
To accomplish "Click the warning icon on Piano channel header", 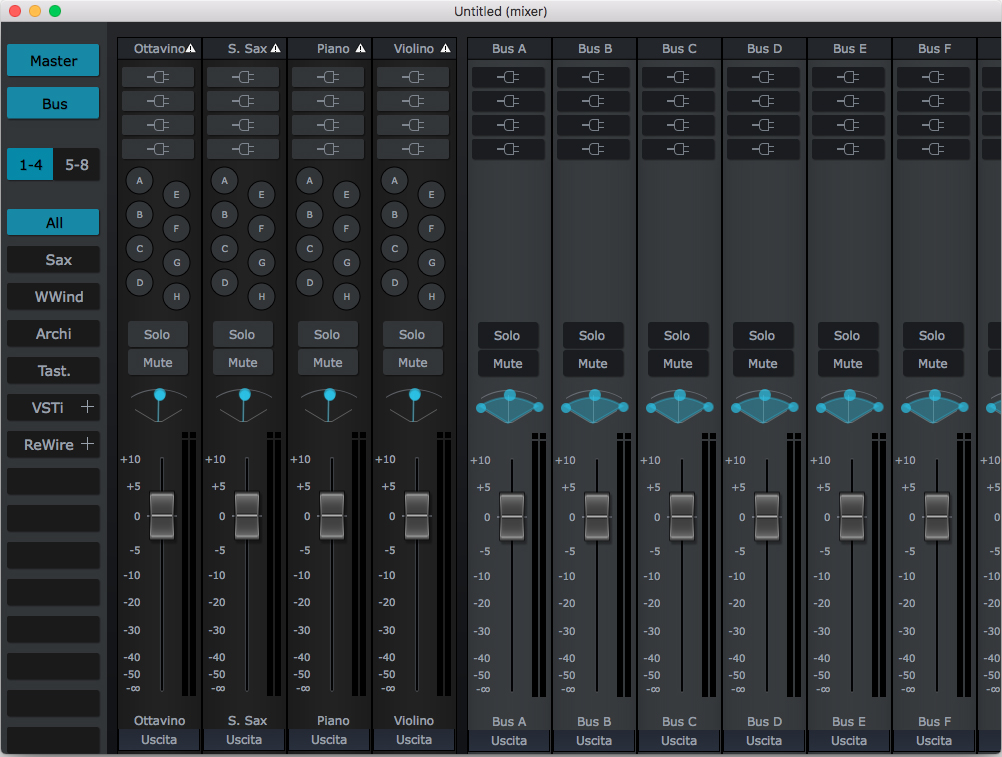I will point(361,49).
